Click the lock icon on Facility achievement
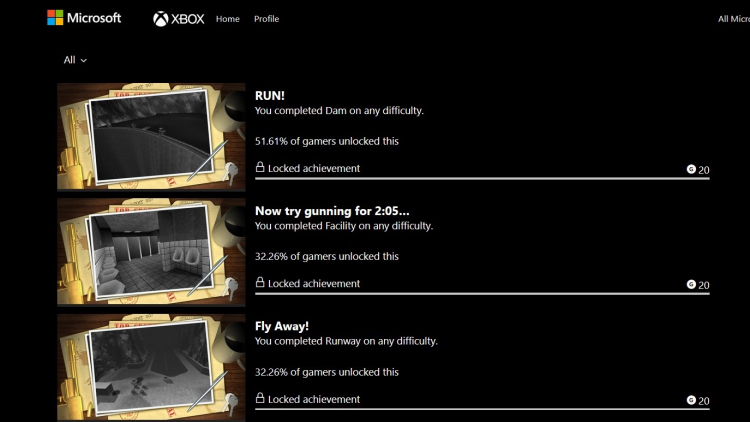 [260, 283]
